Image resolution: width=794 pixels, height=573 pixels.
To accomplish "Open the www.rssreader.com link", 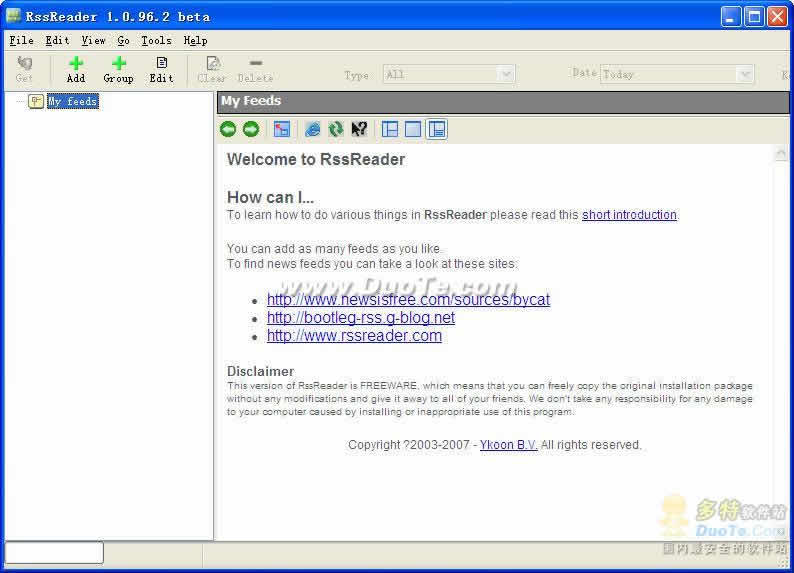I will click(x=354, y=336).
